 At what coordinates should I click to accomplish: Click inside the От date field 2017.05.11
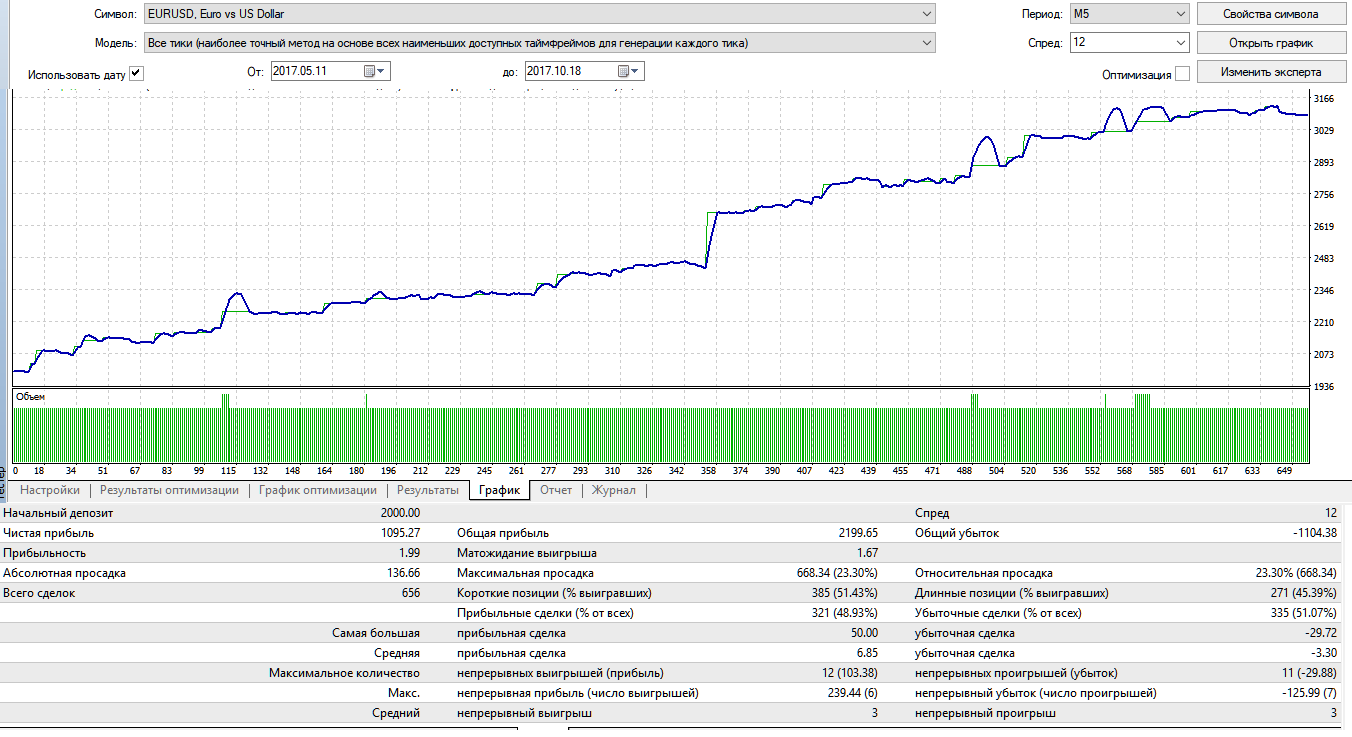coord(316,71)
